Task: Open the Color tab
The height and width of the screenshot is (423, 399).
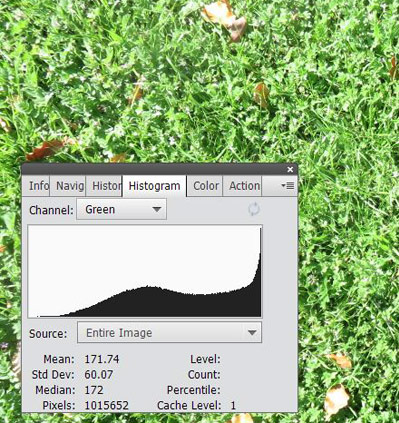Action: (x=206, y=186)
